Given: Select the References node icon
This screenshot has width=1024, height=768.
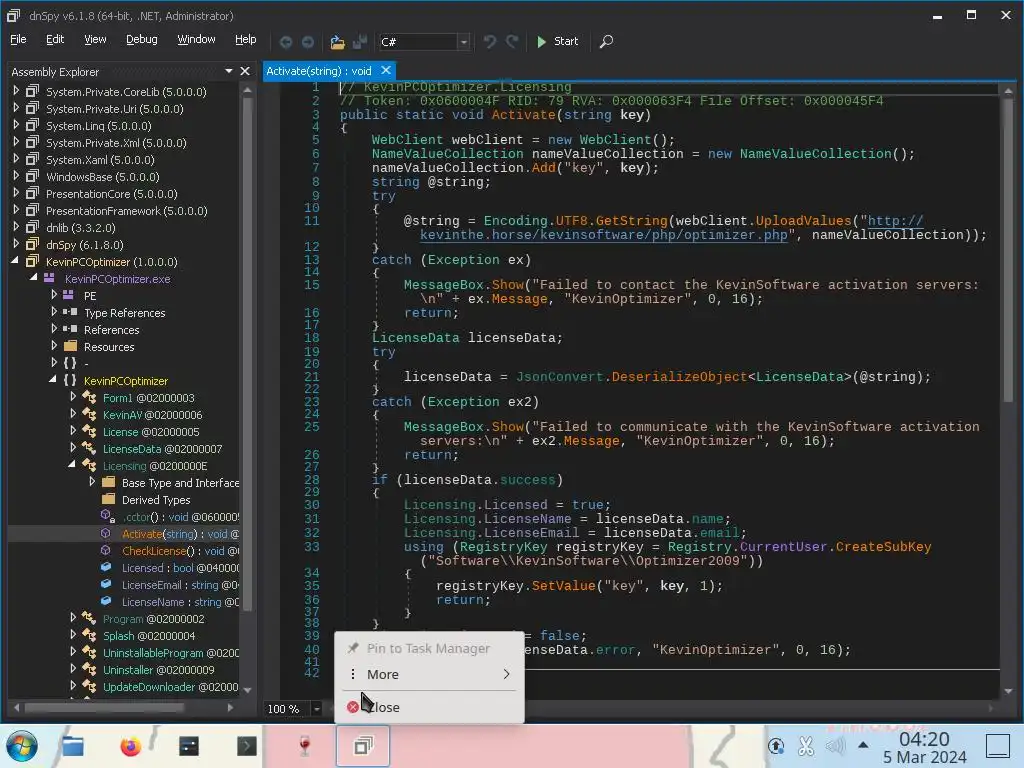Looking at the screenshot, I should [70, 329].
